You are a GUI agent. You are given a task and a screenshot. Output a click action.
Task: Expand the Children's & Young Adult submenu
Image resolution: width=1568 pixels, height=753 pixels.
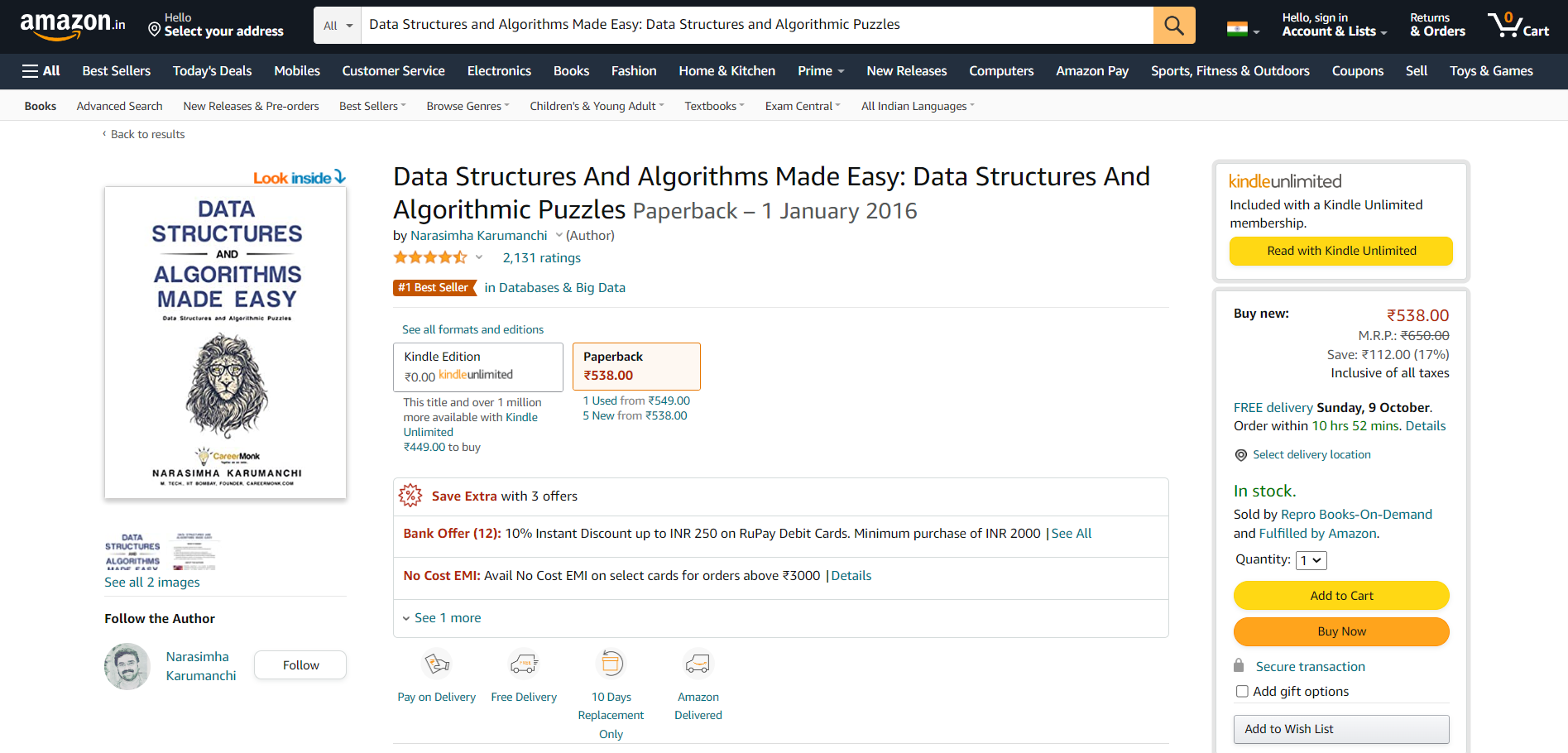pos(597,106)
